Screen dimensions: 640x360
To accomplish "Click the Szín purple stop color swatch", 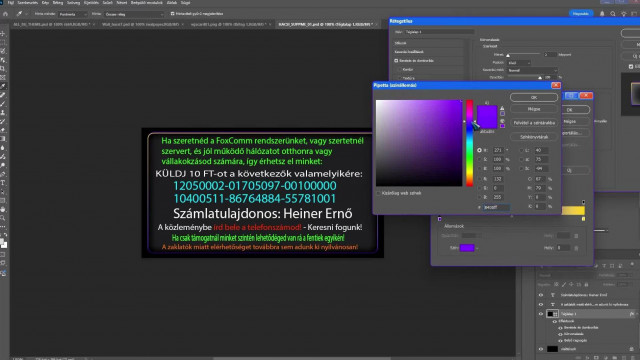I will tap(467, 248).
